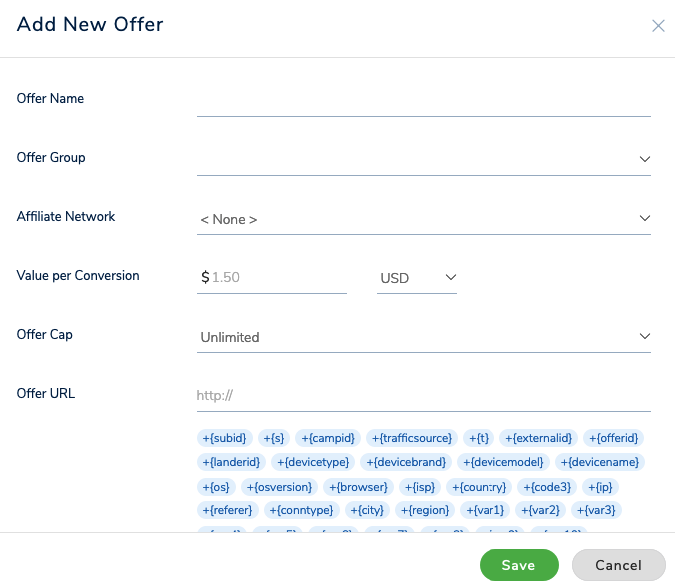Image resolution: width=675 pixels, height=588 pixels.
Task: Open the Offer Cap Unlimited dropdown
Action: pos(424,337)
